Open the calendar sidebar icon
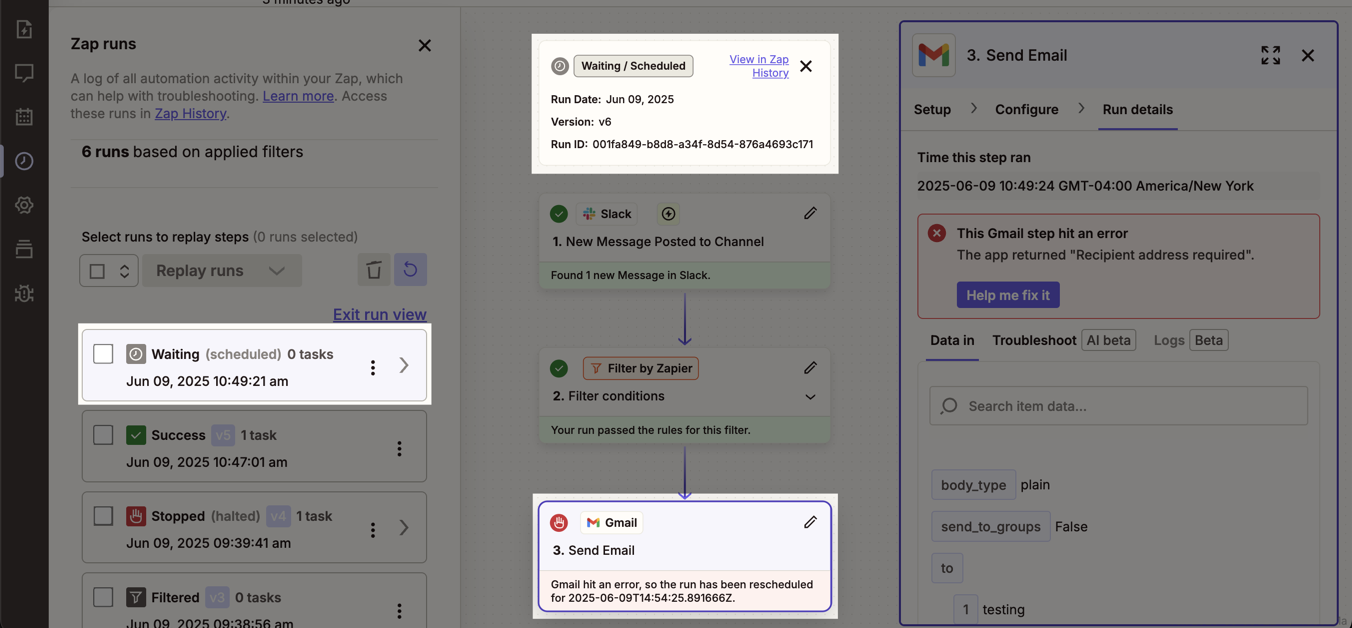 [24, 117]
